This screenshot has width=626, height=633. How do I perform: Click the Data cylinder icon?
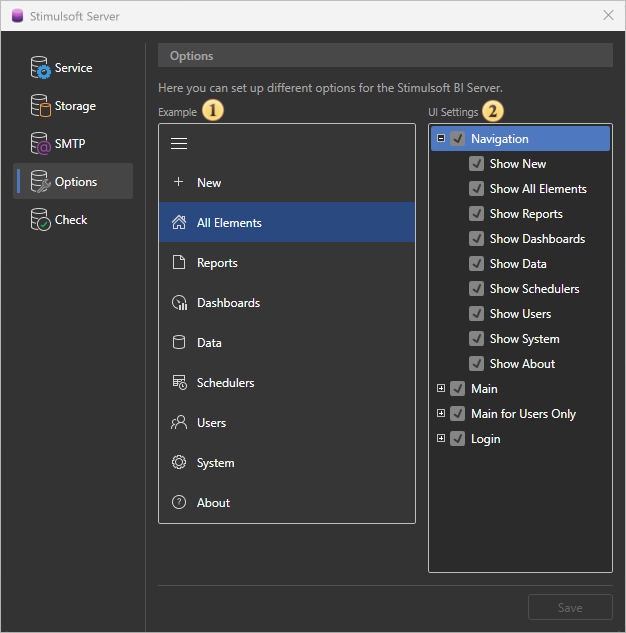[179, 343]
